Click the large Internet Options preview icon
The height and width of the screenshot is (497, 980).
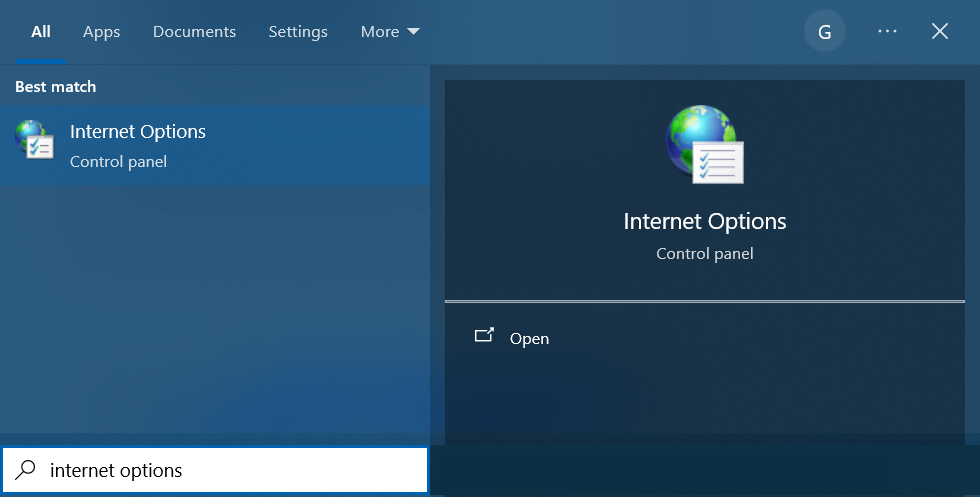tap(704, 146)
